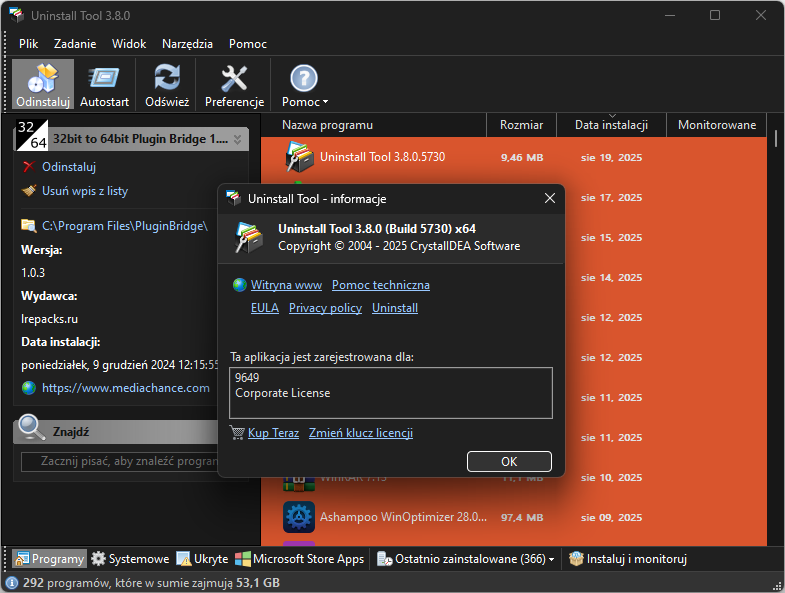Viewport: 785px width, 593px height.
Task: Open the Witryna www link
Action: 286,285
